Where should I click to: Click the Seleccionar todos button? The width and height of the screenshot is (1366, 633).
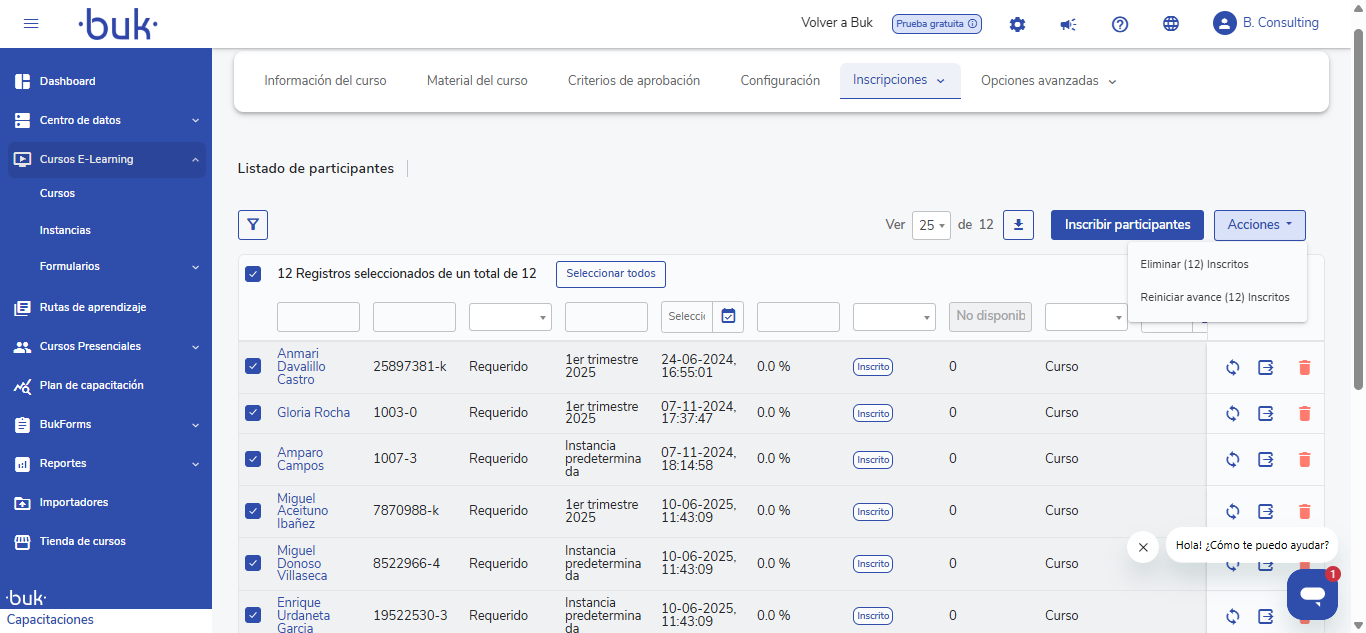click(610, 274)
